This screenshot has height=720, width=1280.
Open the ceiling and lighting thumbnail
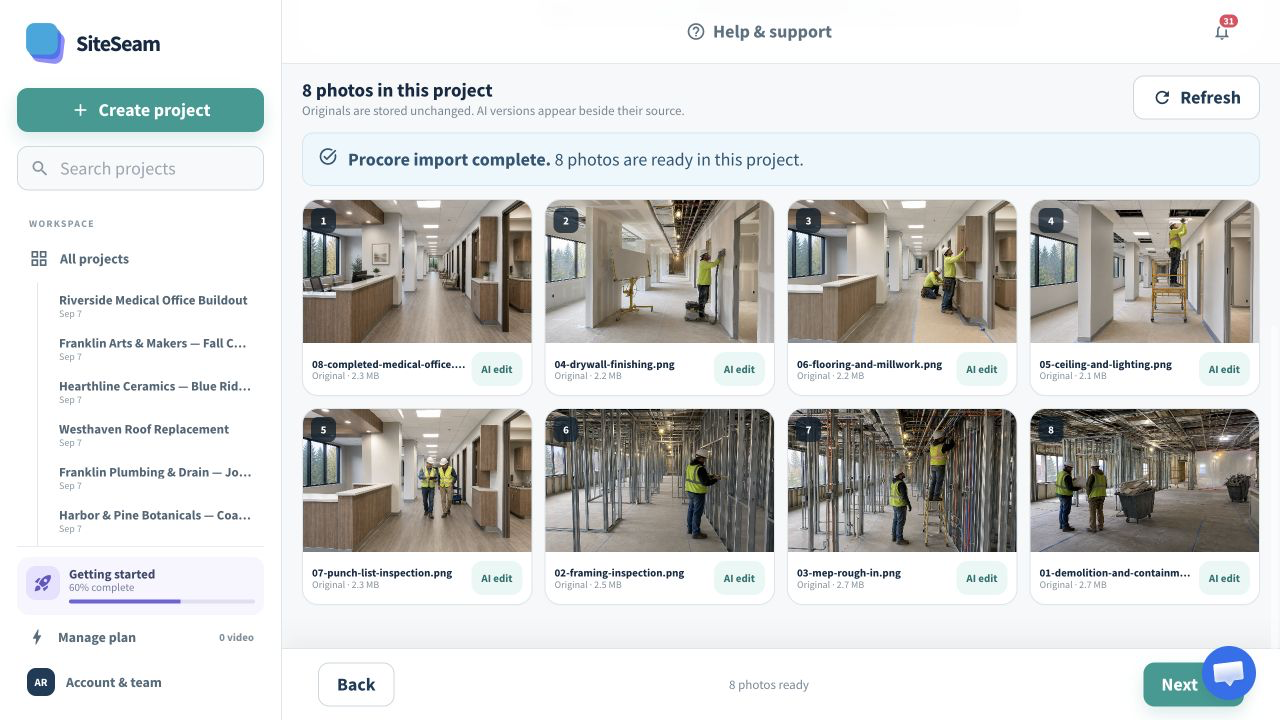[x=1144, y=271]
